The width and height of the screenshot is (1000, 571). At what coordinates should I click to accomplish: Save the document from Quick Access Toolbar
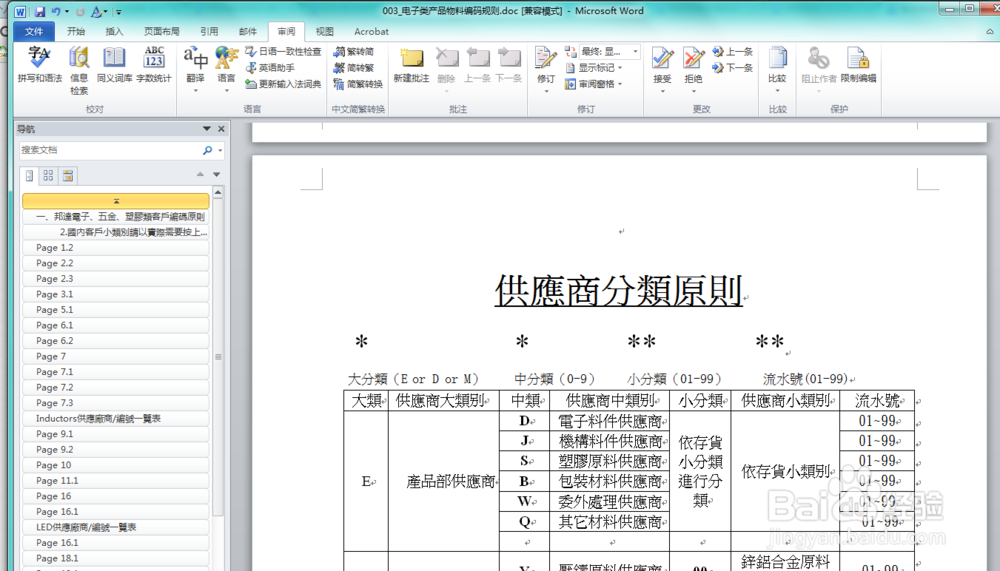pos(40,11)
